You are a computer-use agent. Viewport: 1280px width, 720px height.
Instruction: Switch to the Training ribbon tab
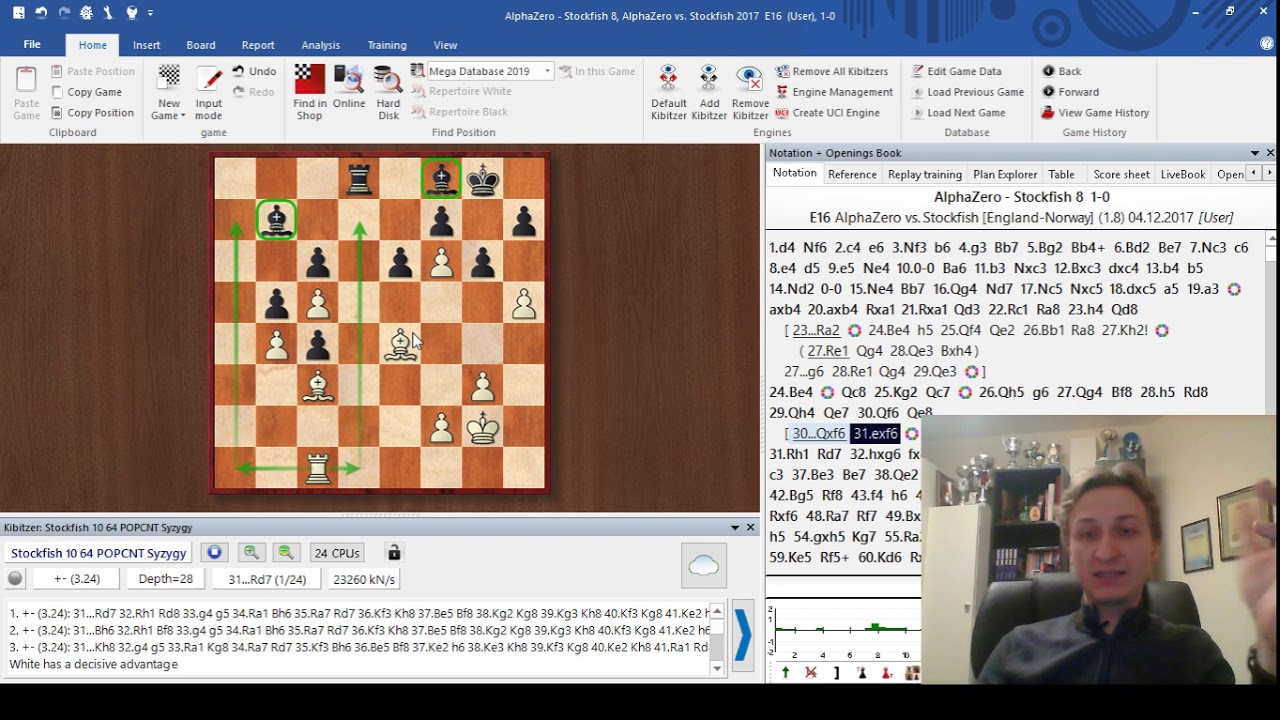tap(387, 45)
